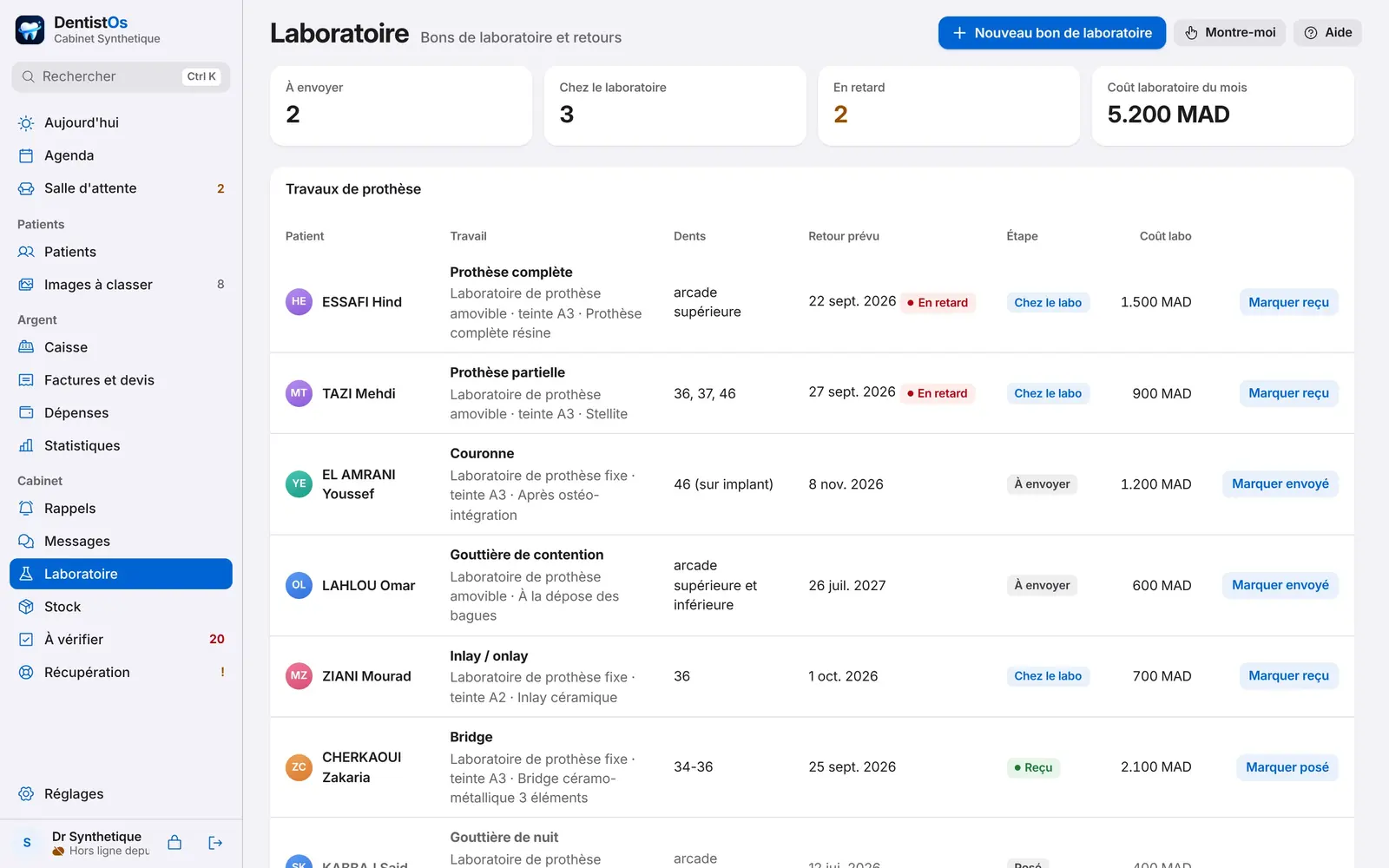
Task: Marquer reçu for ZIANI Mourad
Action: (1288, 676)
